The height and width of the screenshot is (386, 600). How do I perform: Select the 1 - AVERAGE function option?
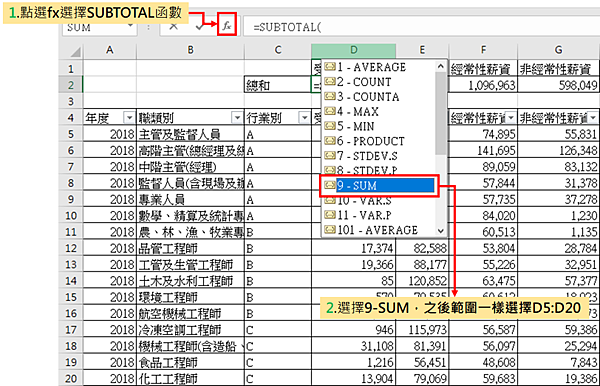[x=378, y=67]
